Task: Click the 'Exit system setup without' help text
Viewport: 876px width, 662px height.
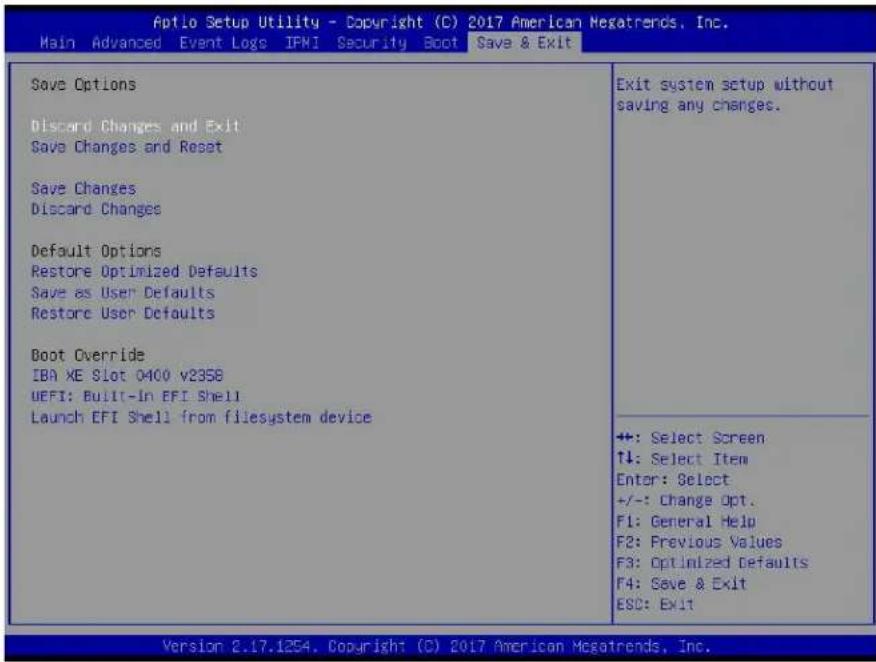Action: pyautogui.click(x=725, y=85)
